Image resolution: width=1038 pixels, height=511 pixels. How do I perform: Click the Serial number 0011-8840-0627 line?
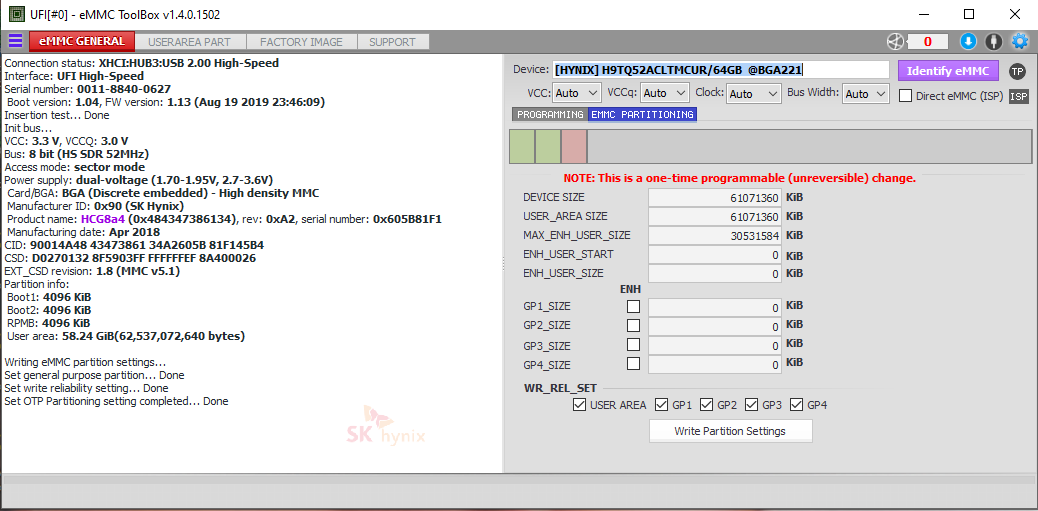pyautogui.click(x=87, y=89)
